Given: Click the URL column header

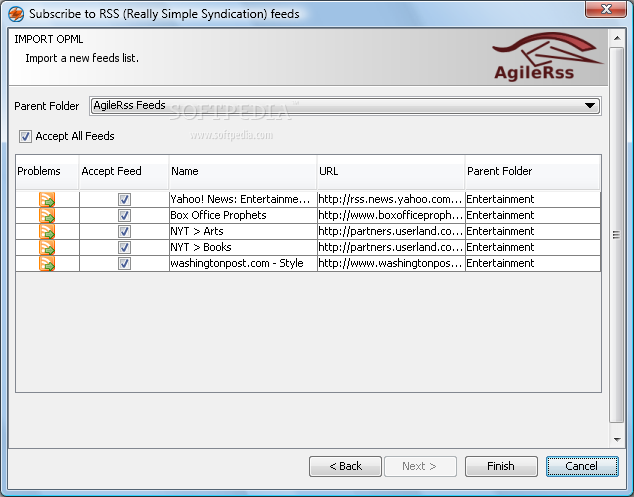Looking at the screenshot, I should point(391,171).
